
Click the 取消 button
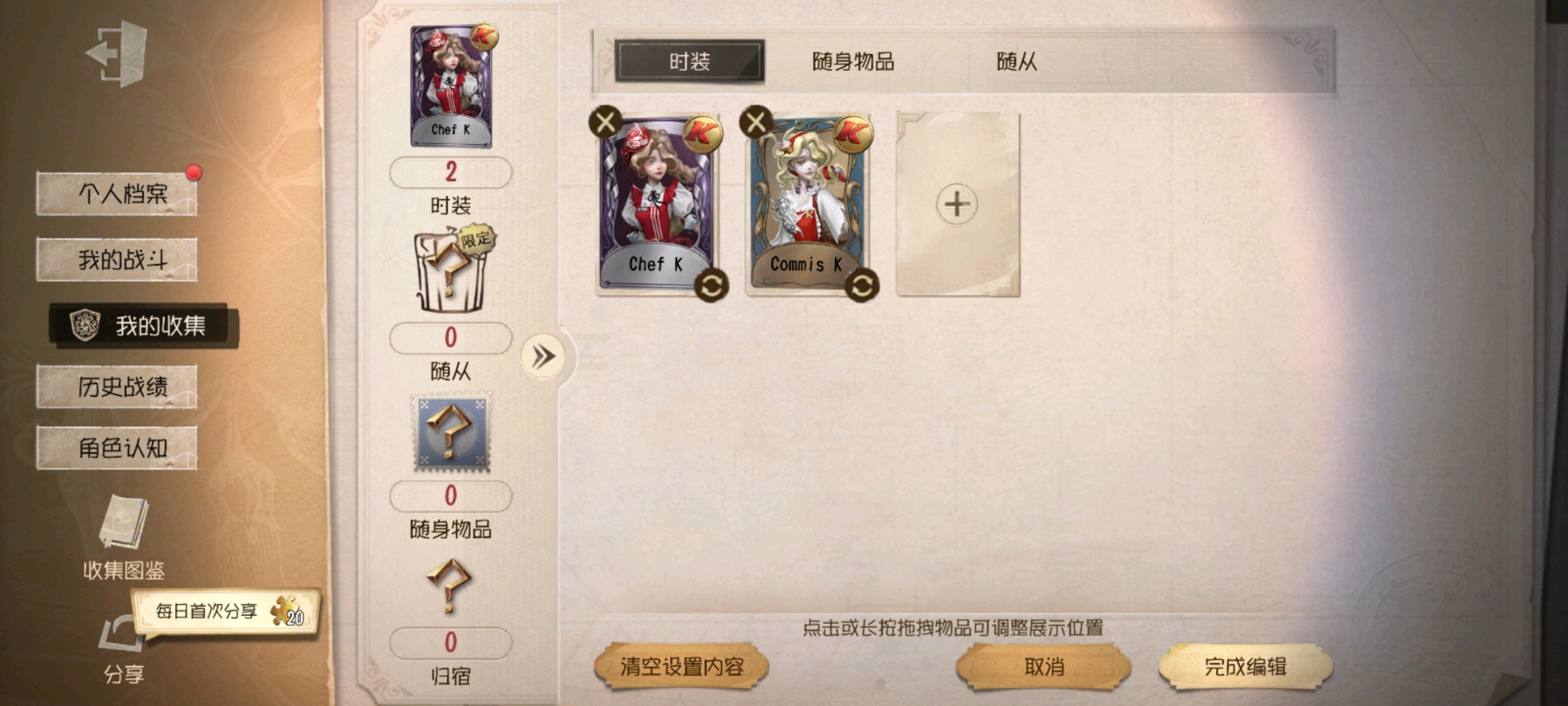[1044, 667]
